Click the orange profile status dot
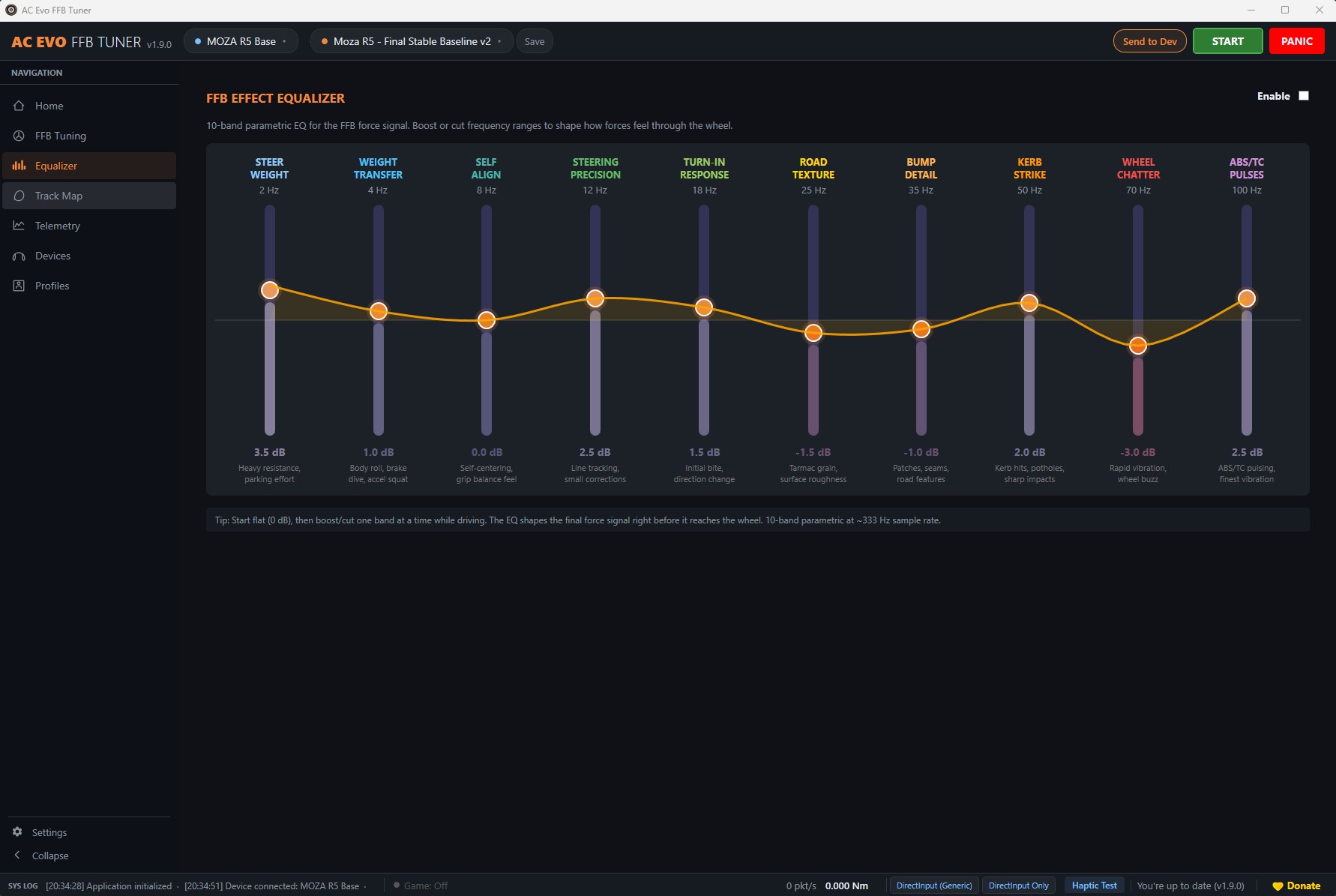Viewport: 1336px width, 896px height. coord(325,41)
